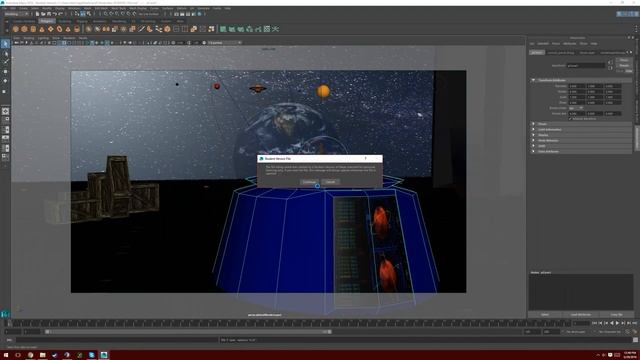Collapse the Transform Attributes section

581,80
